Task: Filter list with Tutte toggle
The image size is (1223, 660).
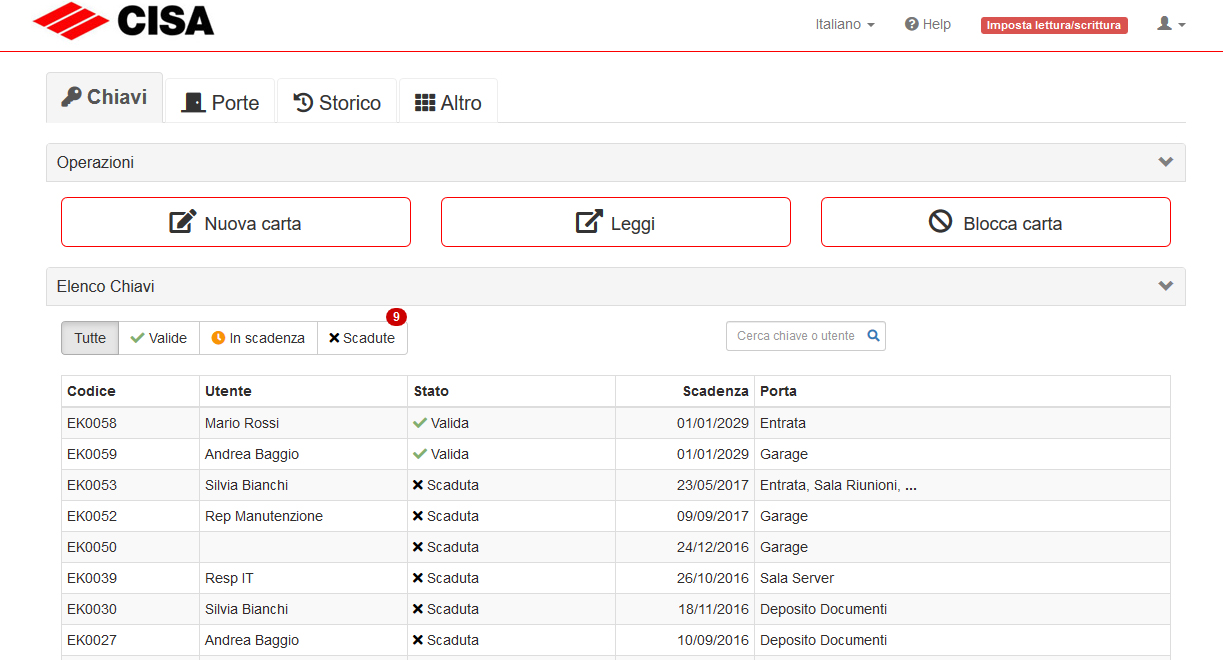Action: 90,338
